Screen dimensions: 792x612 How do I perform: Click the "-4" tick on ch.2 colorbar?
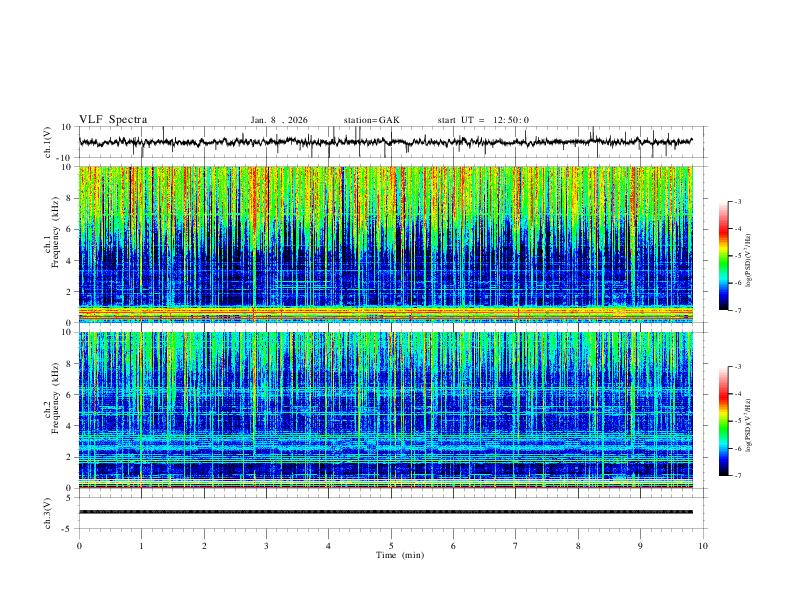(737, 394)
